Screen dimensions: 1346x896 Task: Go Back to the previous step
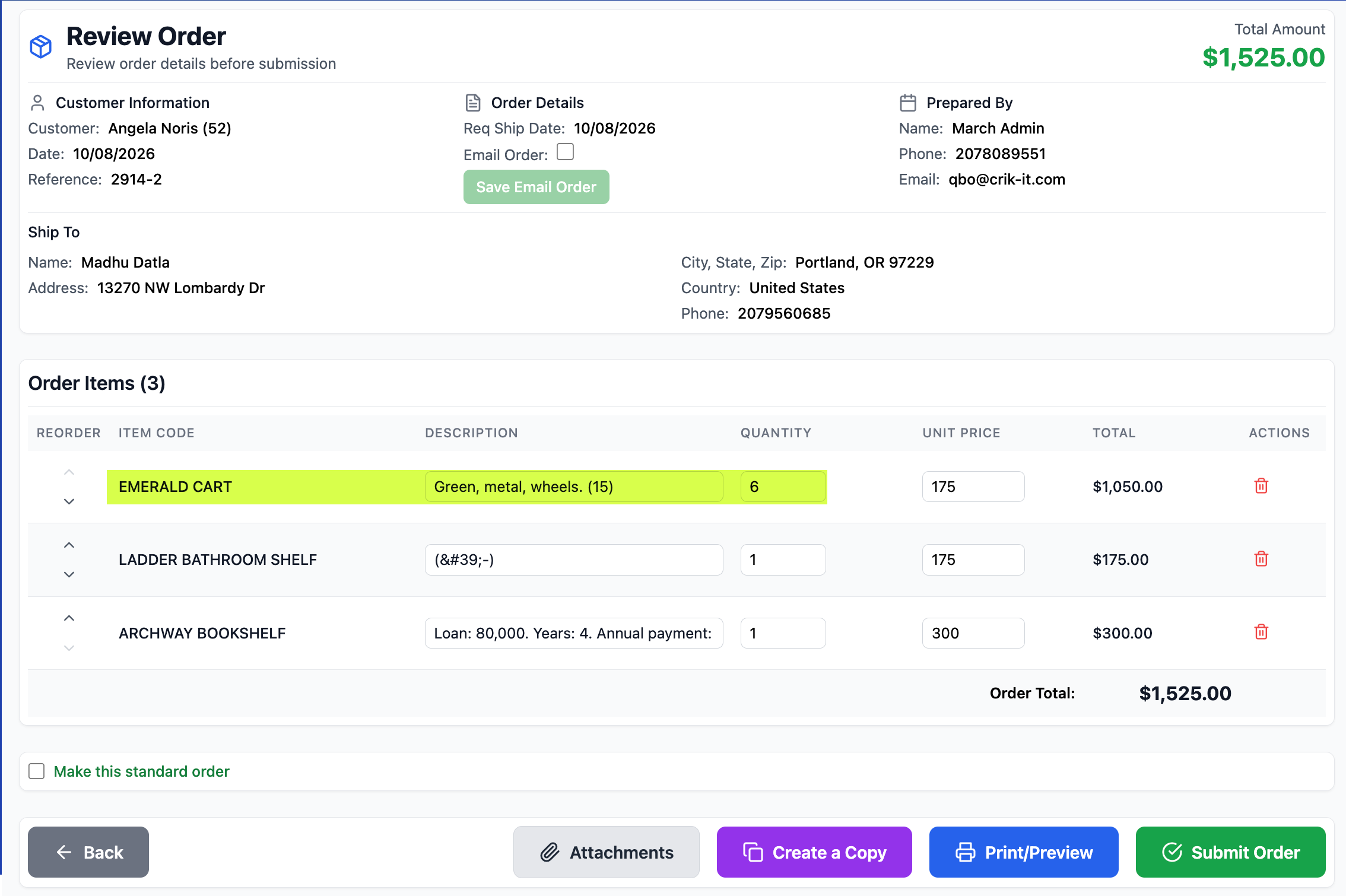[x=88, y=852]
